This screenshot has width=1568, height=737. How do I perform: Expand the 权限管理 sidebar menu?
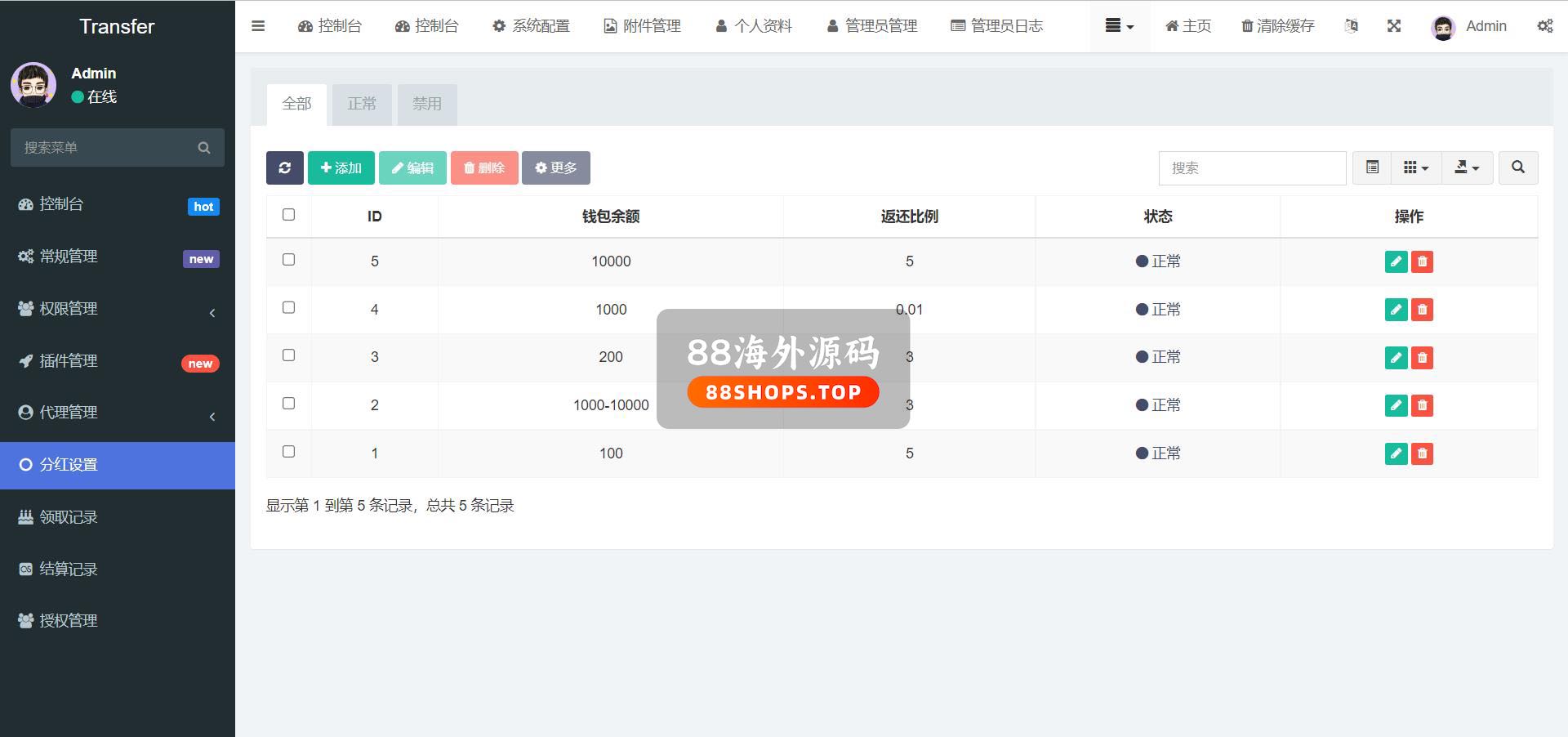click(x=117, y=309)
